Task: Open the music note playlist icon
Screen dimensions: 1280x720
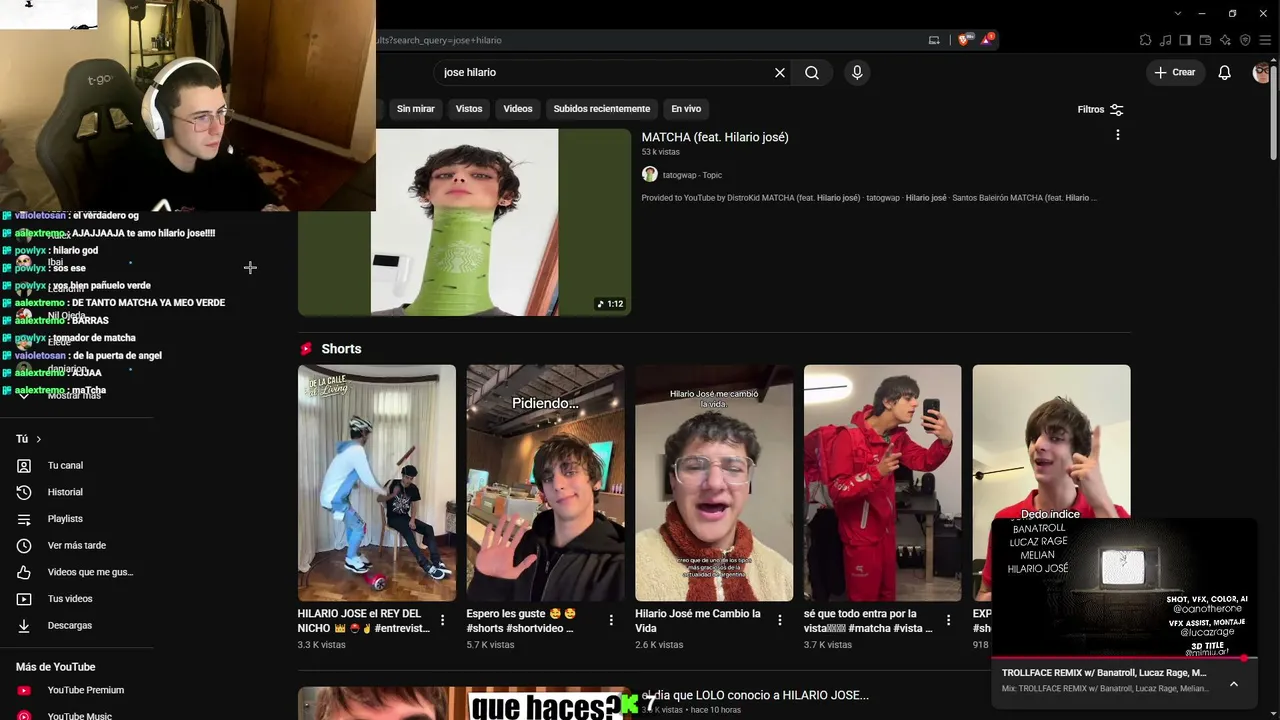Action: [1165, 40]
